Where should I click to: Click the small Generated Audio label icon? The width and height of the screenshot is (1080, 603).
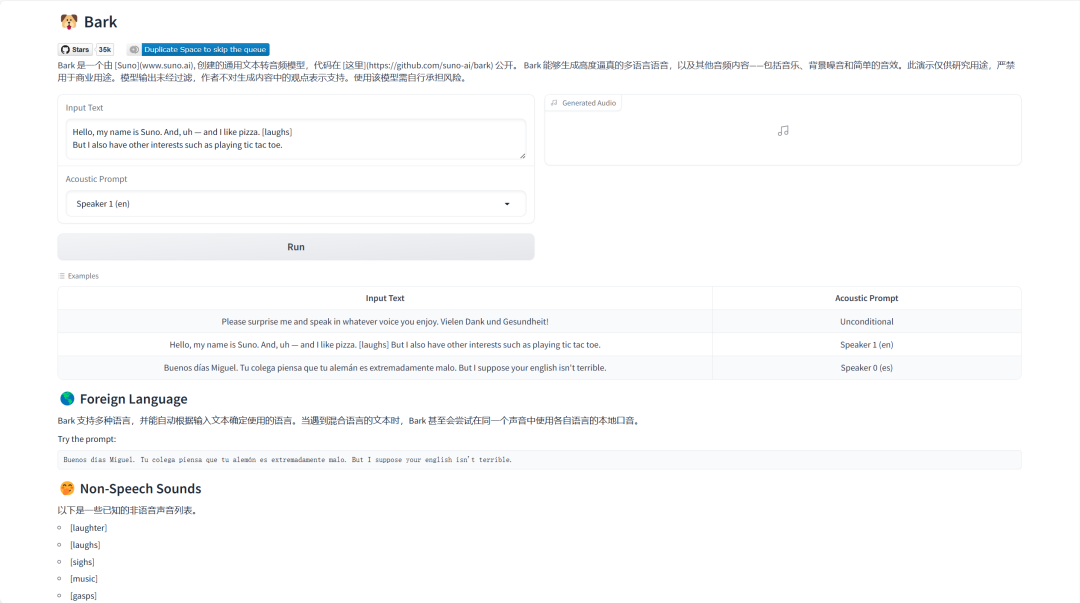(554, 103)
